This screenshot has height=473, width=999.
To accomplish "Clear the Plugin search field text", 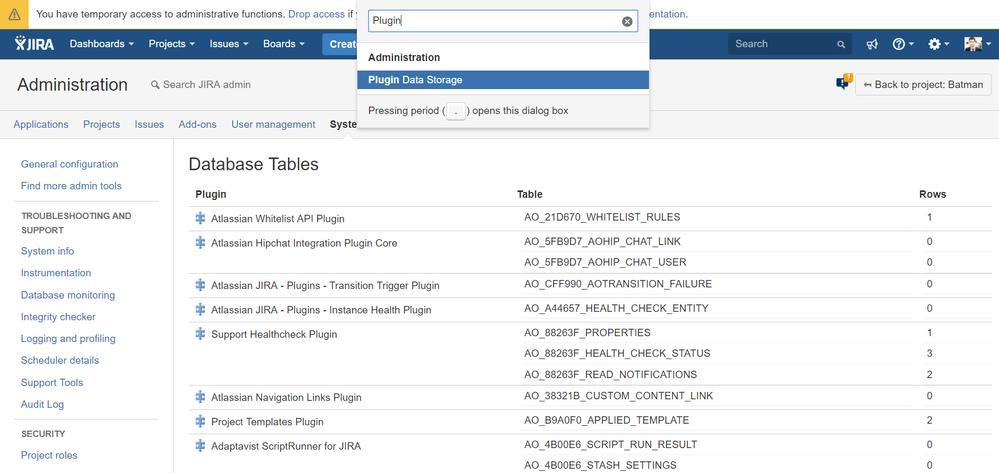I will pos(627,21).
